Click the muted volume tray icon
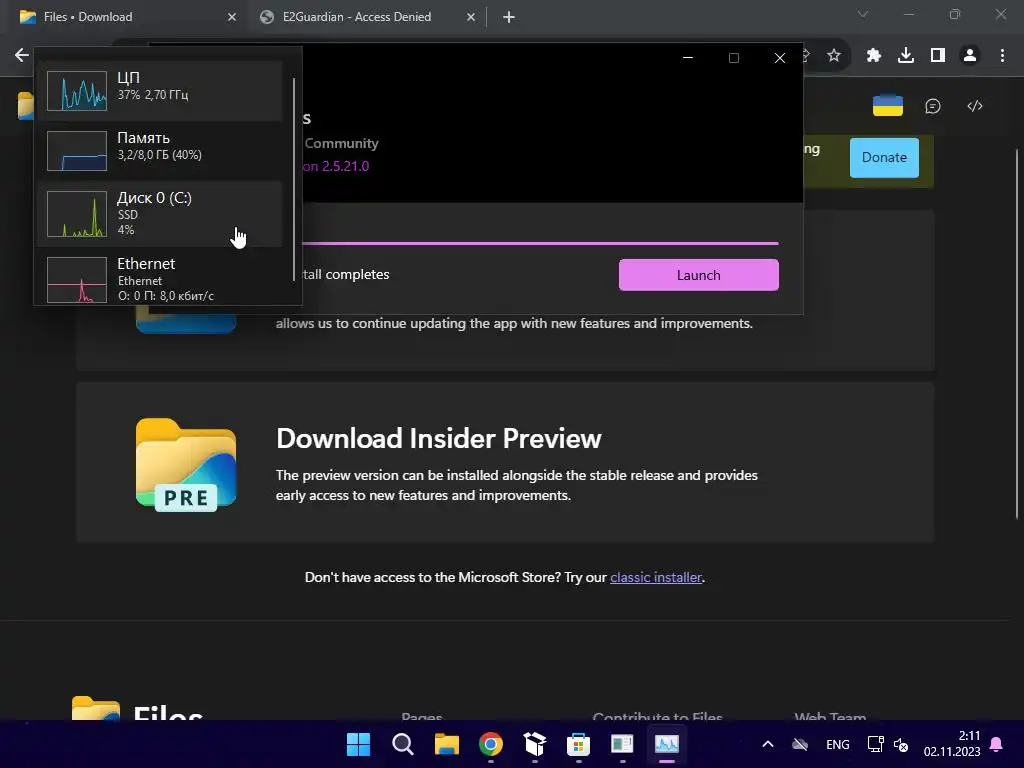This screenshot has width=1024, height=768. pos(901,744)
